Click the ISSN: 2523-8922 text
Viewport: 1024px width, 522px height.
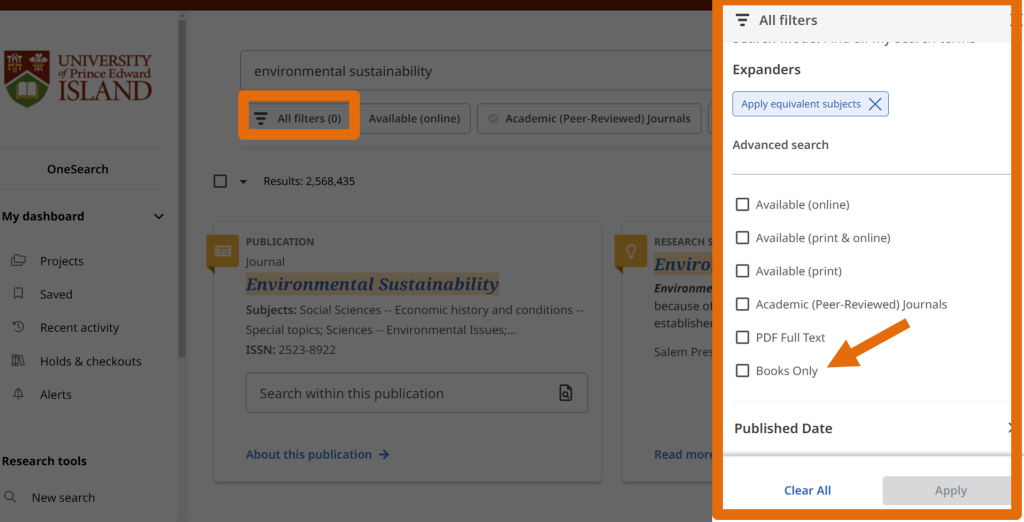coord(291,350)
